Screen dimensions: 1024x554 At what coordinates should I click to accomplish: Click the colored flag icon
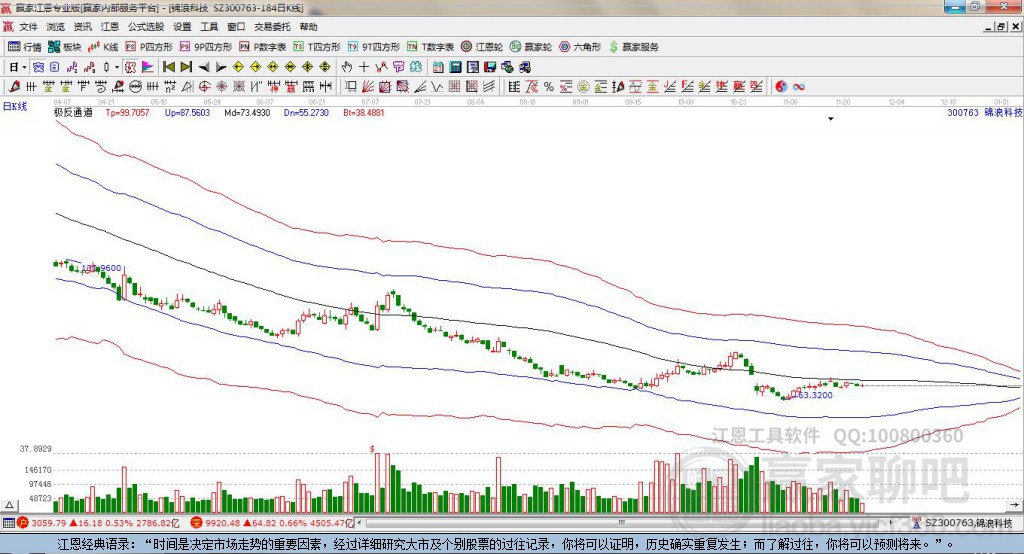(x=148, y=67)
